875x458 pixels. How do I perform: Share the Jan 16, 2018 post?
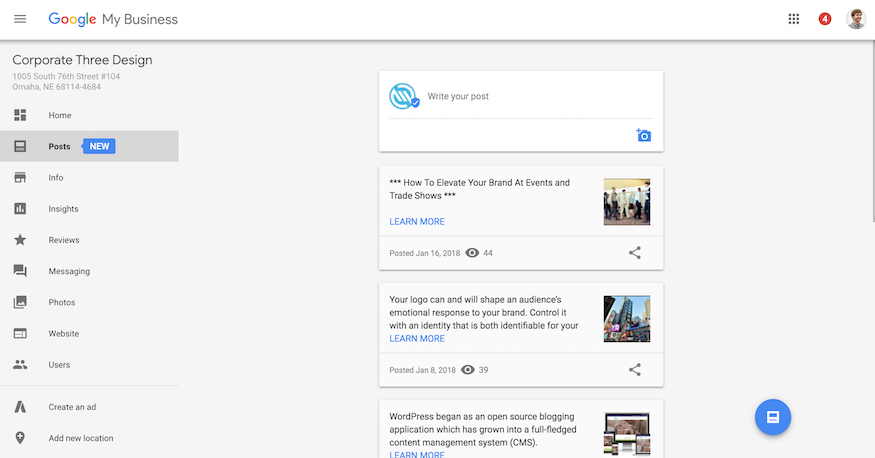634,253
